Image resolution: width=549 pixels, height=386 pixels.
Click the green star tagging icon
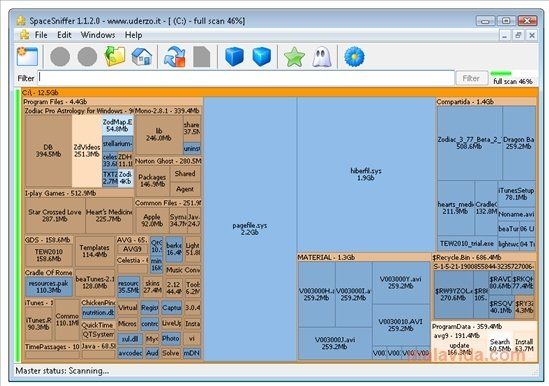pos(294,57)
